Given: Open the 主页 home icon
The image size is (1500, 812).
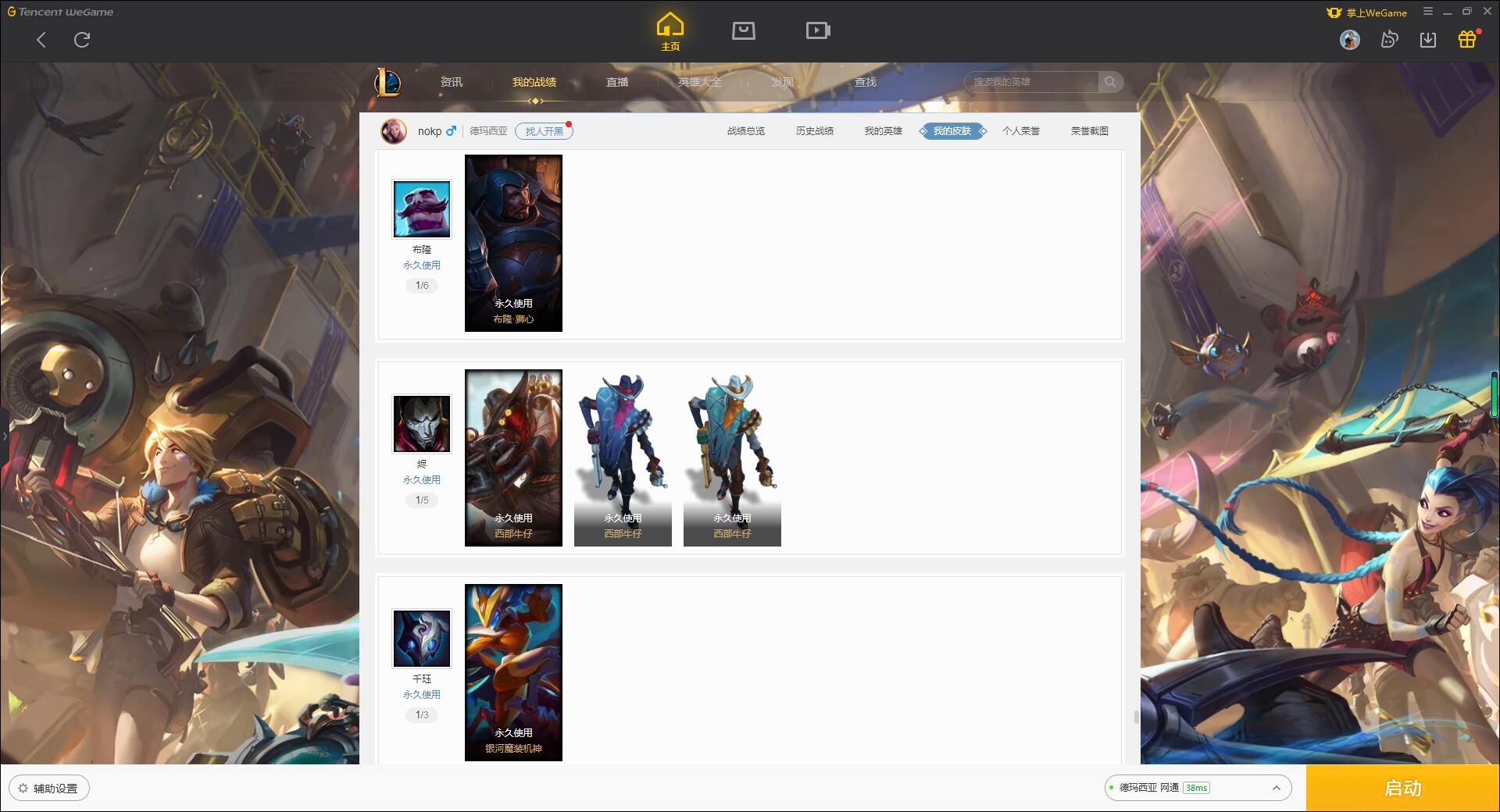Looking at the screenshot, I should click(670, 32).
